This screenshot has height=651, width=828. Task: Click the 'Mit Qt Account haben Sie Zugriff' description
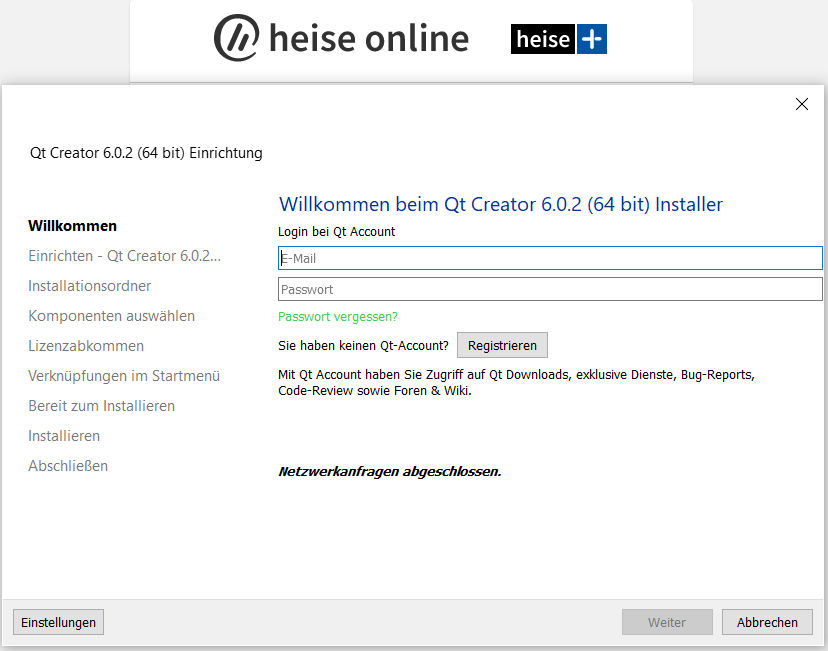tap(516, 383)
